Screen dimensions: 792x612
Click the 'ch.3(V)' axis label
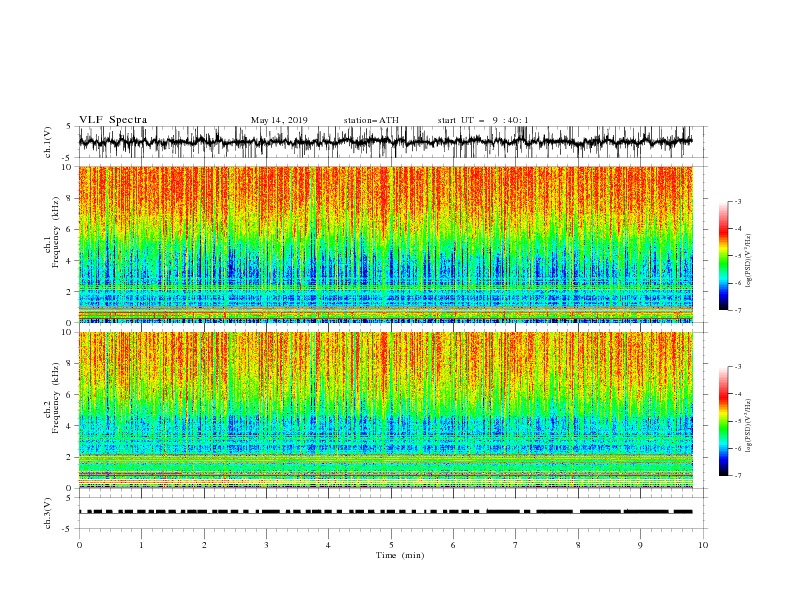tap(48, 513)
